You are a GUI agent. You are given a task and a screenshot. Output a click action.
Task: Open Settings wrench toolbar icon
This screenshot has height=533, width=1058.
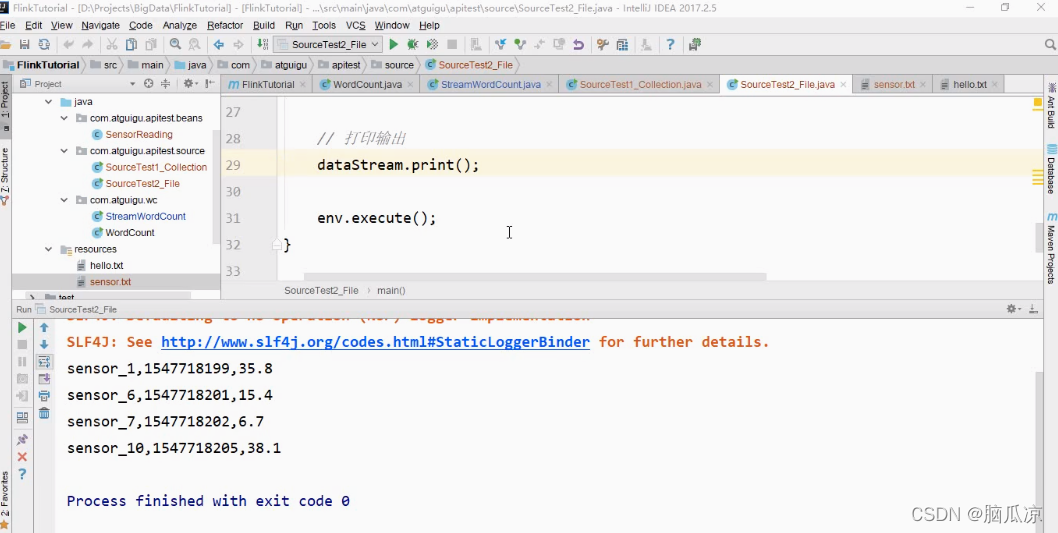click(603, 45)
